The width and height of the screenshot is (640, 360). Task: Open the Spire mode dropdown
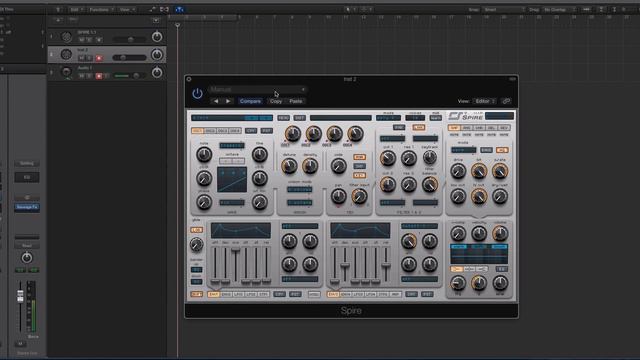coord(388,118)
